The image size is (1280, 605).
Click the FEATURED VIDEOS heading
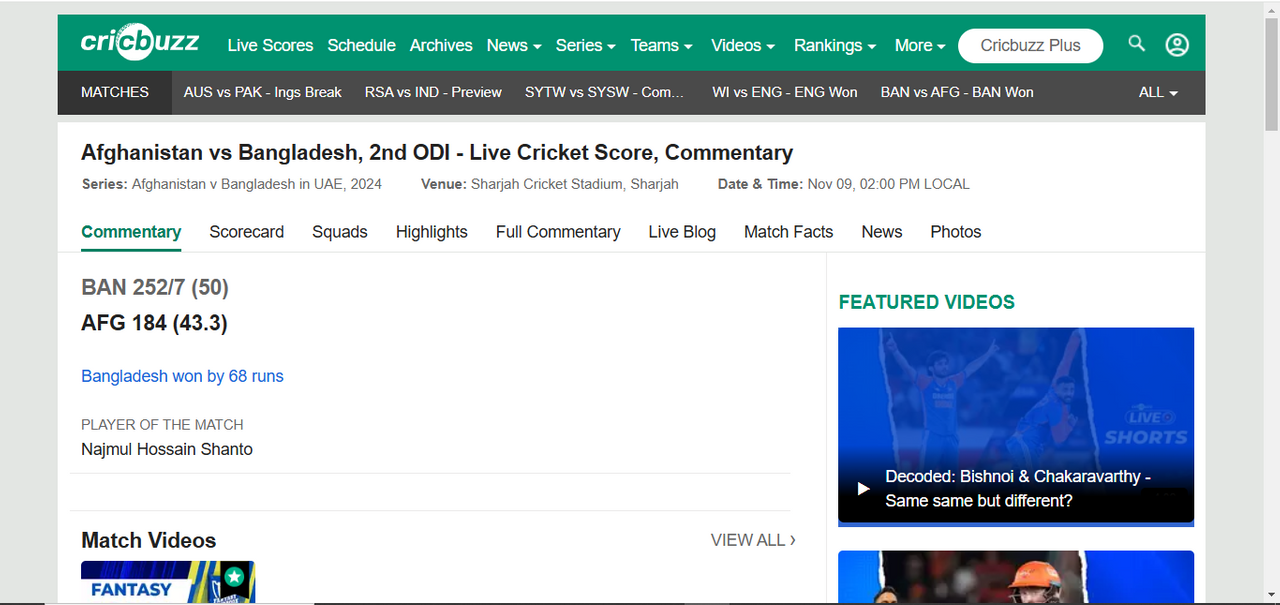click(927, 302)
